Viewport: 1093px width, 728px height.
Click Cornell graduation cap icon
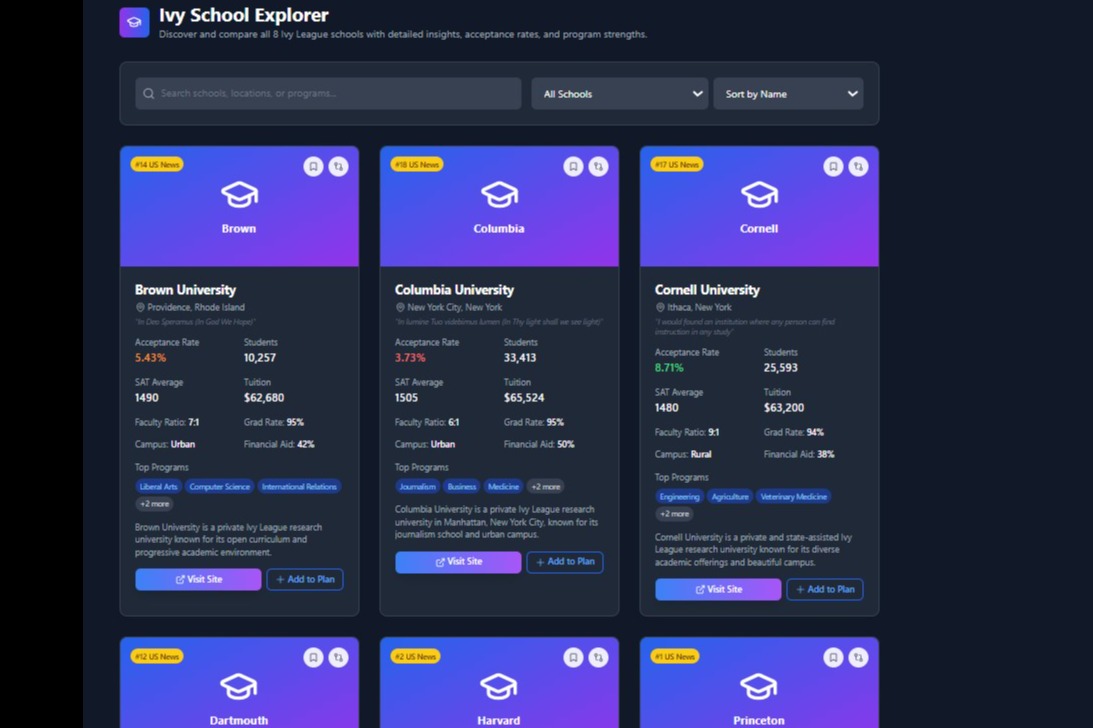[x=759, y=195]
